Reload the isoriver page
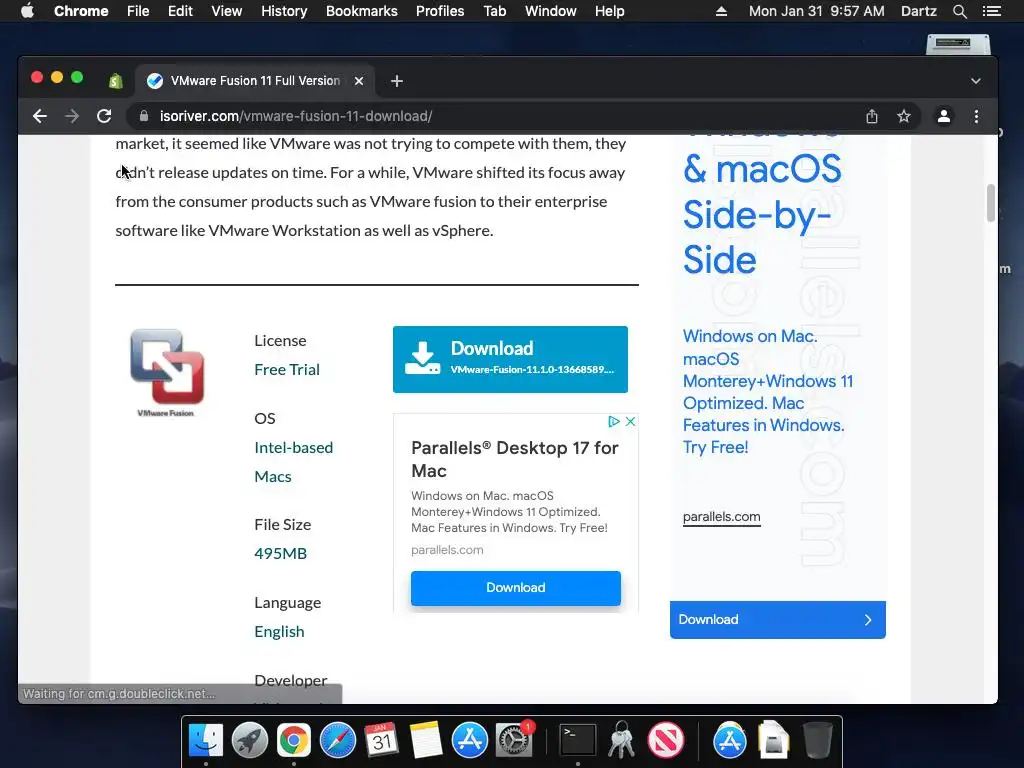The width and height of the screenshot is (1024, 768). [x=104, y=116]
